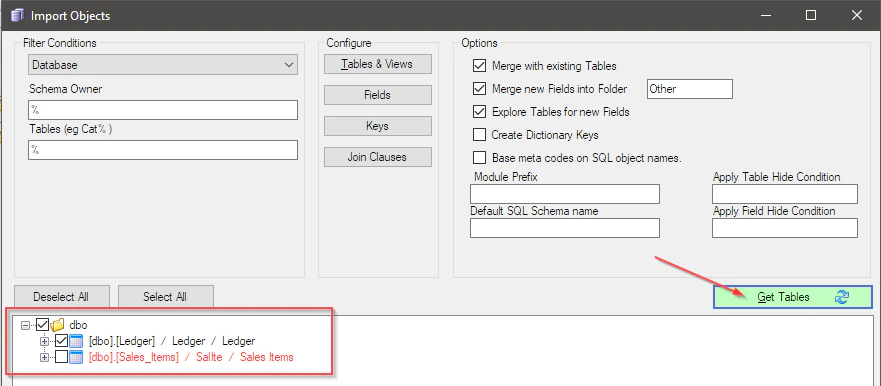Screen dimensions: 881x386
Task: Open the Keys configuration
Action: coord(378,126)
